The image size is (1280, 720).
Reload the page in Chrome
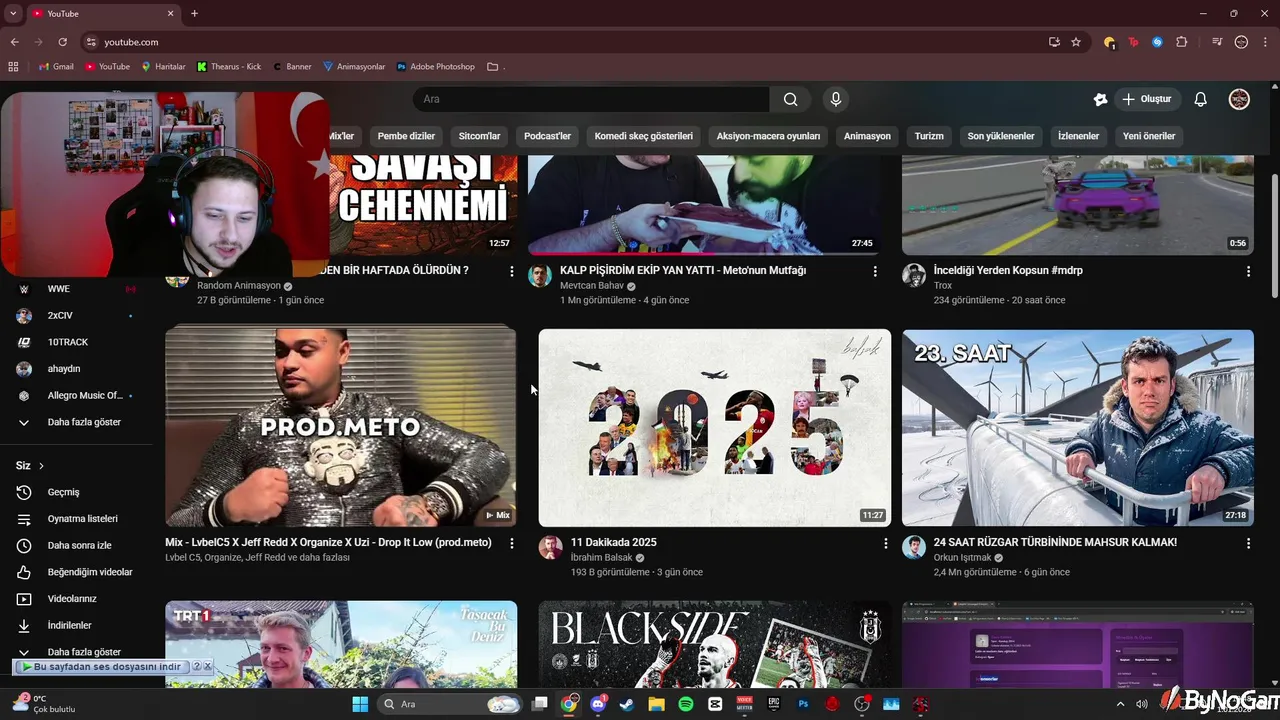pos(62,42)
